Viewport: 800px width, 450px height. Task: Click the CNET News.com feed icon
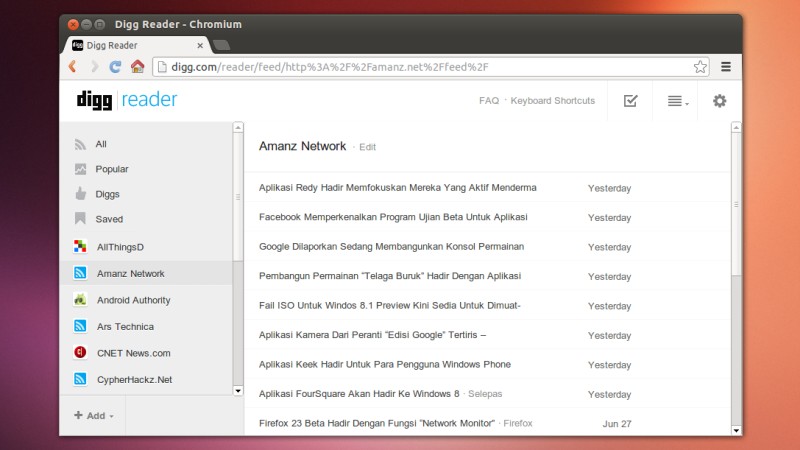pos(80,353)
